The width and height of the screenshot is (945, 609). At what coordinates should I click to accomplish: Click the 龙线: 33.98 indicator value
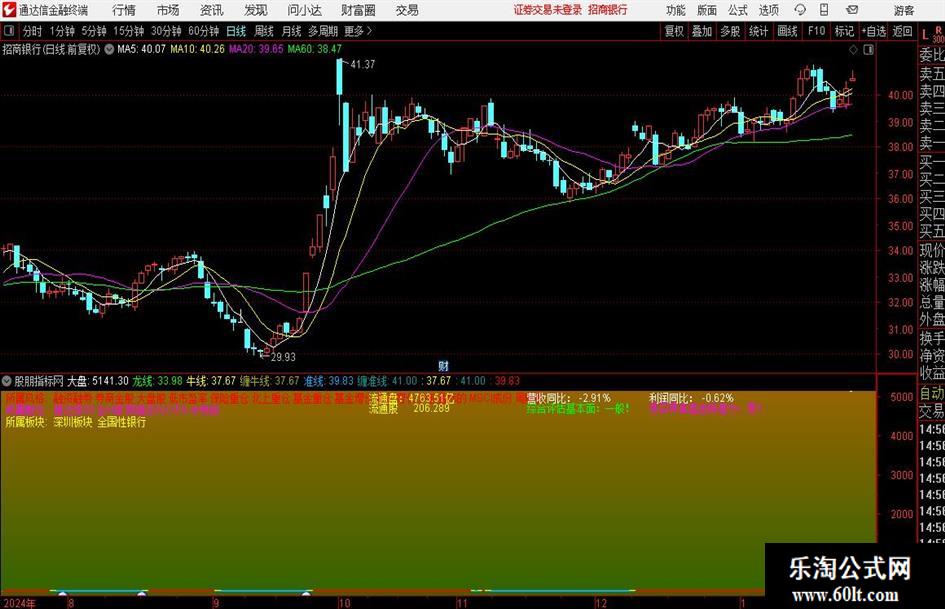coord(157,381)
